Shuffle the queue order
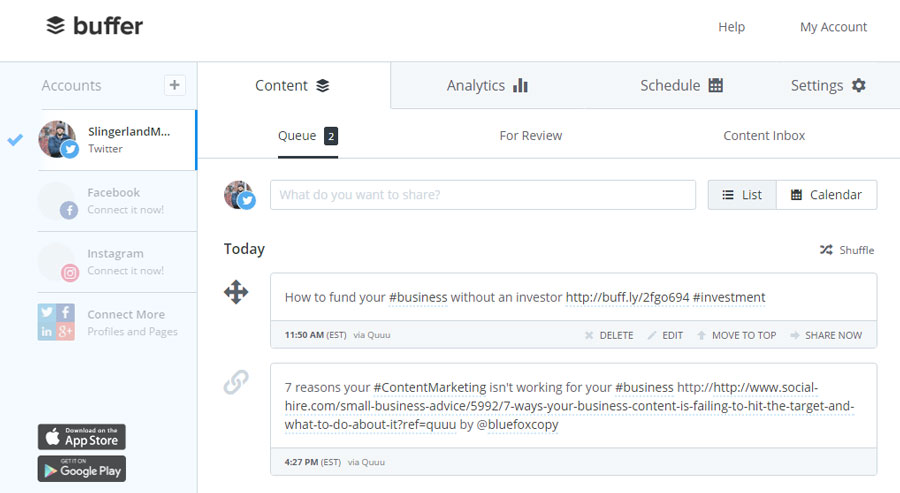 [x=847, y=250]
